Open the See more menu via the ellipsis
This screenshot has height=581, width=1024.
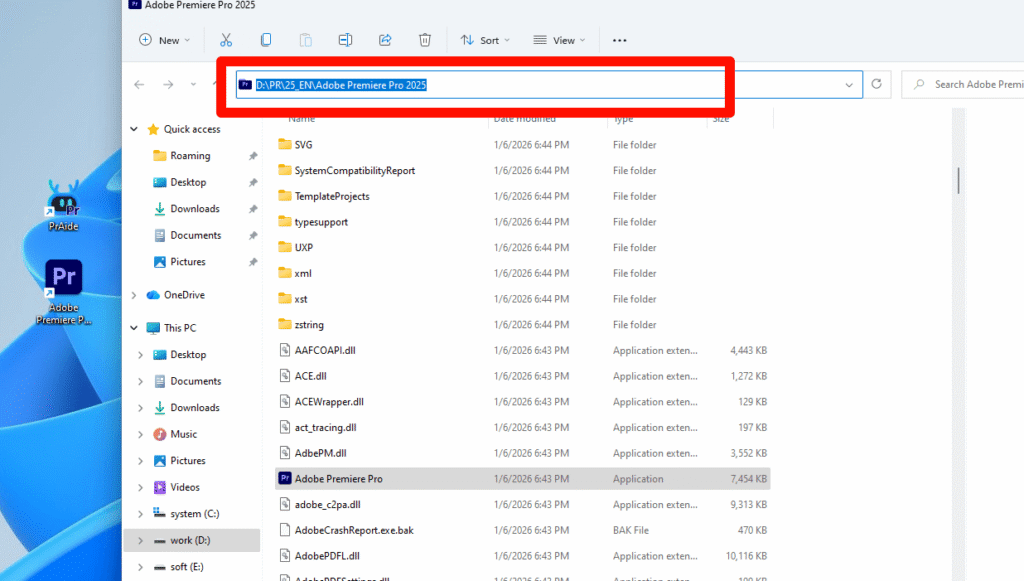[x=619, y=40]
